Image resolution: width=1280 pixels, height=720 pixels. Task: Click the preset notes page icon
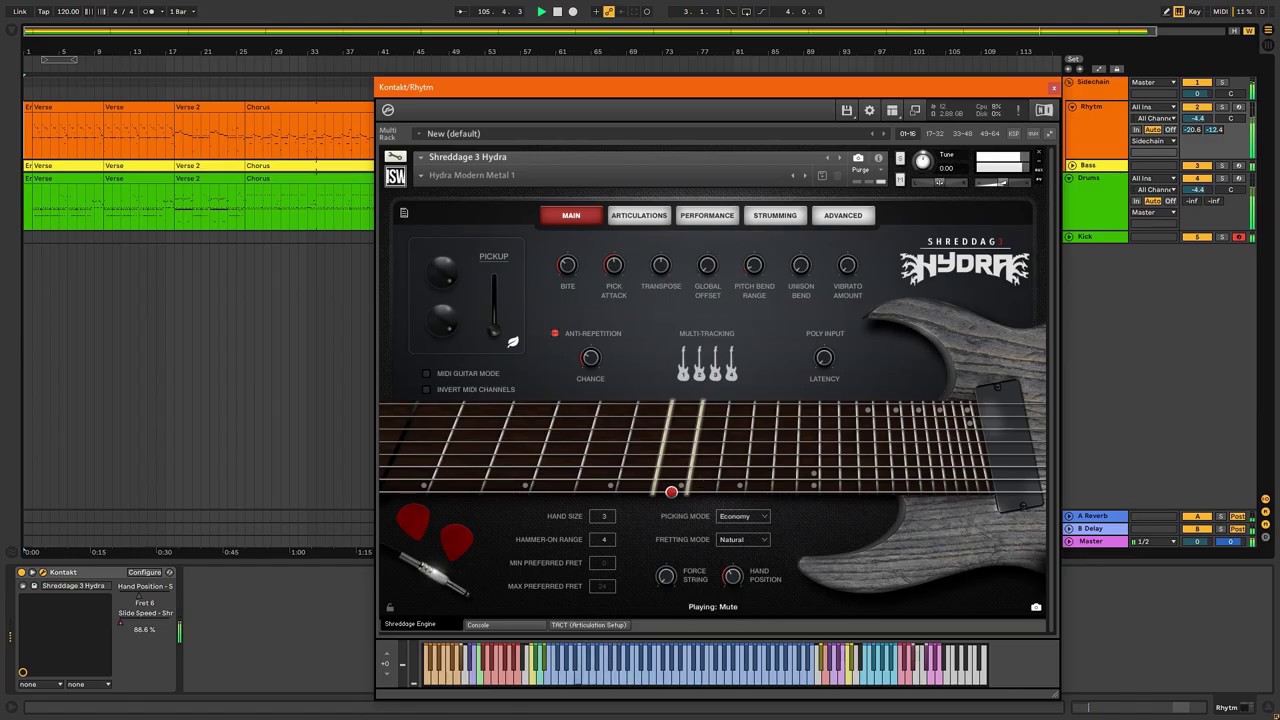point(404,212)
